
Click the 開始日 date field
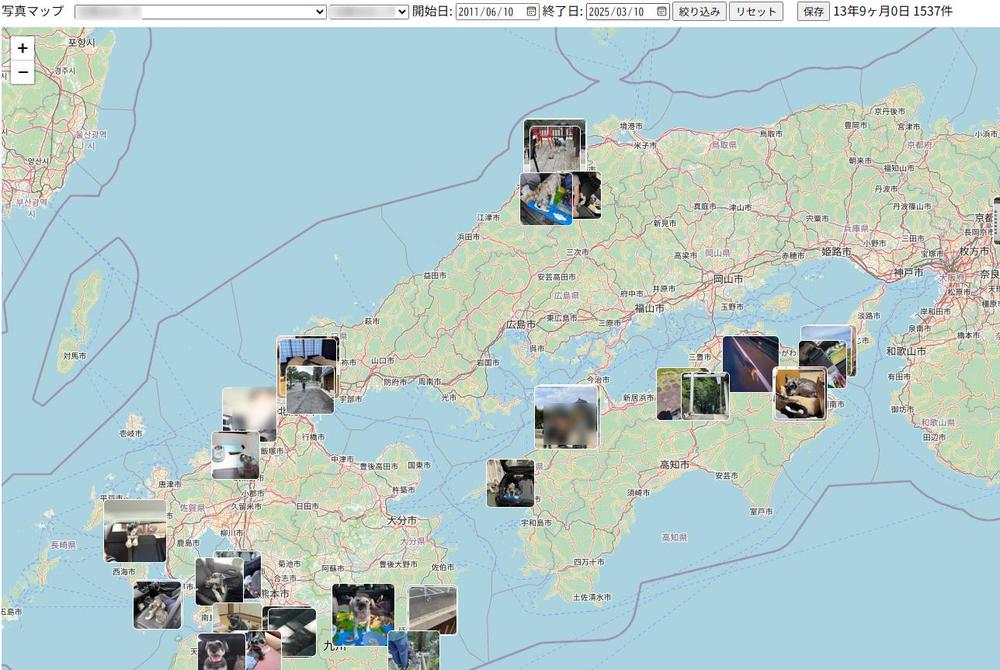[x=497, y=11]
